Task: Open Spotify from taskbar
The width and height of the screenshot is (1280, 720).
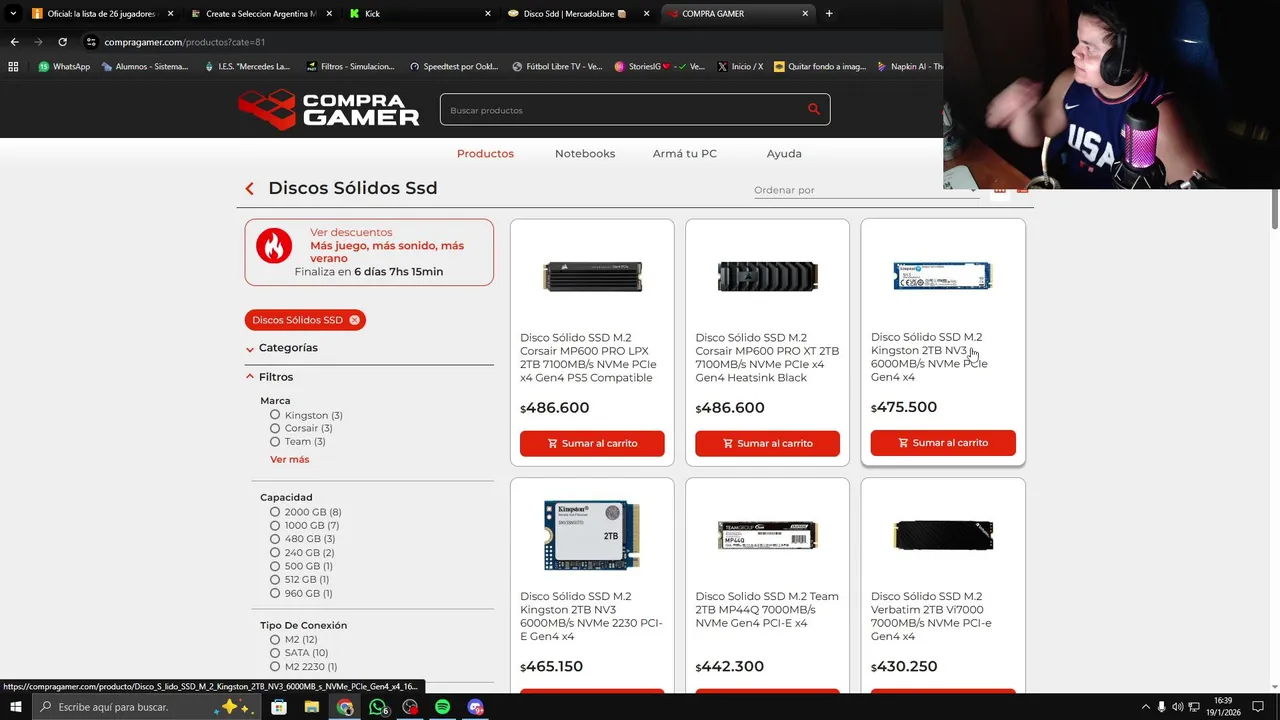Action: coord(443,707)
